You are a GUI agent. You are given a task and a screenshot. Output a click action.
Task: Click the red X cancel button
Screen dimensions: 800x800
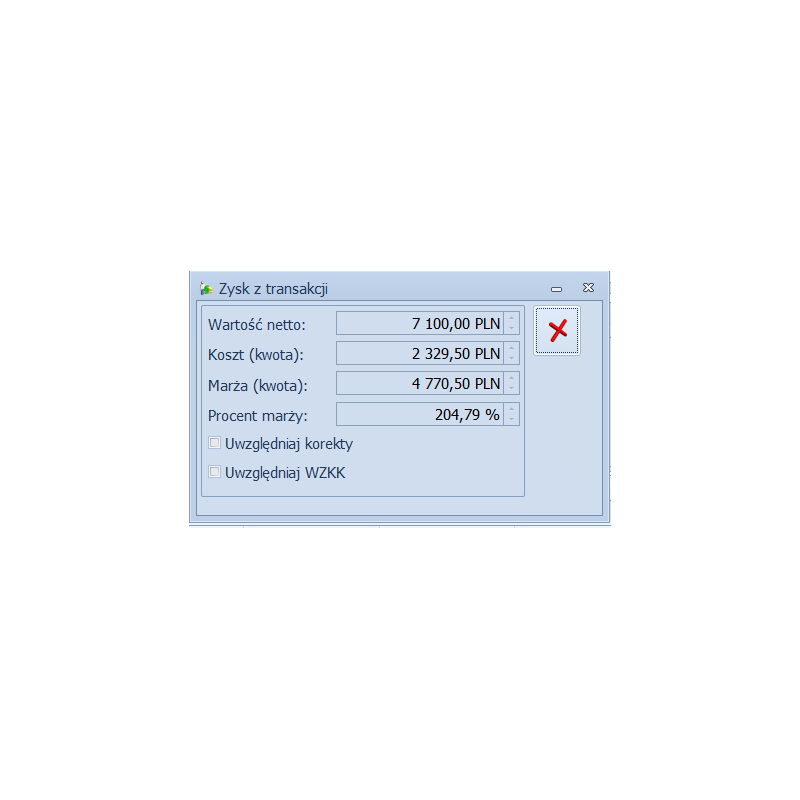coord(557,331)
